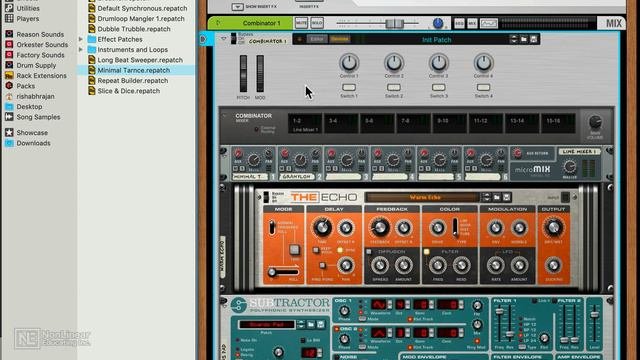Click Subtractor Filter 1 Type button
This screenshot has height=360, width=640.
(x=522, y=347)
